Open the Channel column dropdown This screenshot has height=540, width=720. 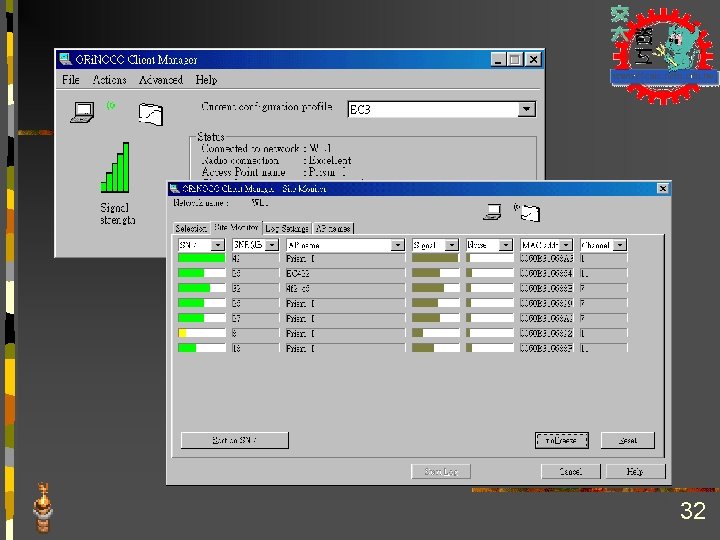click(x=620, y=245)
